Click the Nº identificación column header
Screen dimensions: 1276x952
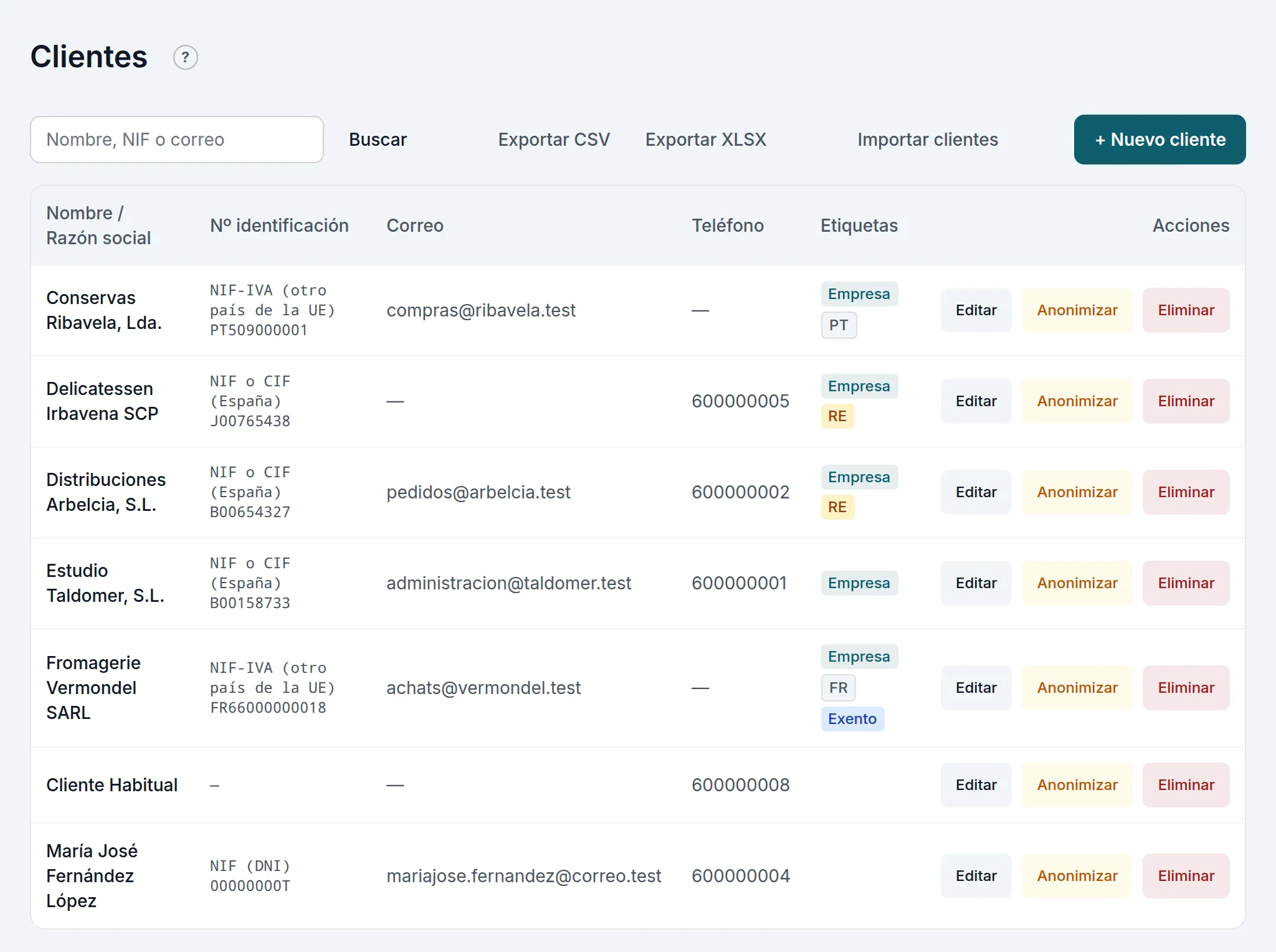(x=279, y=226)
